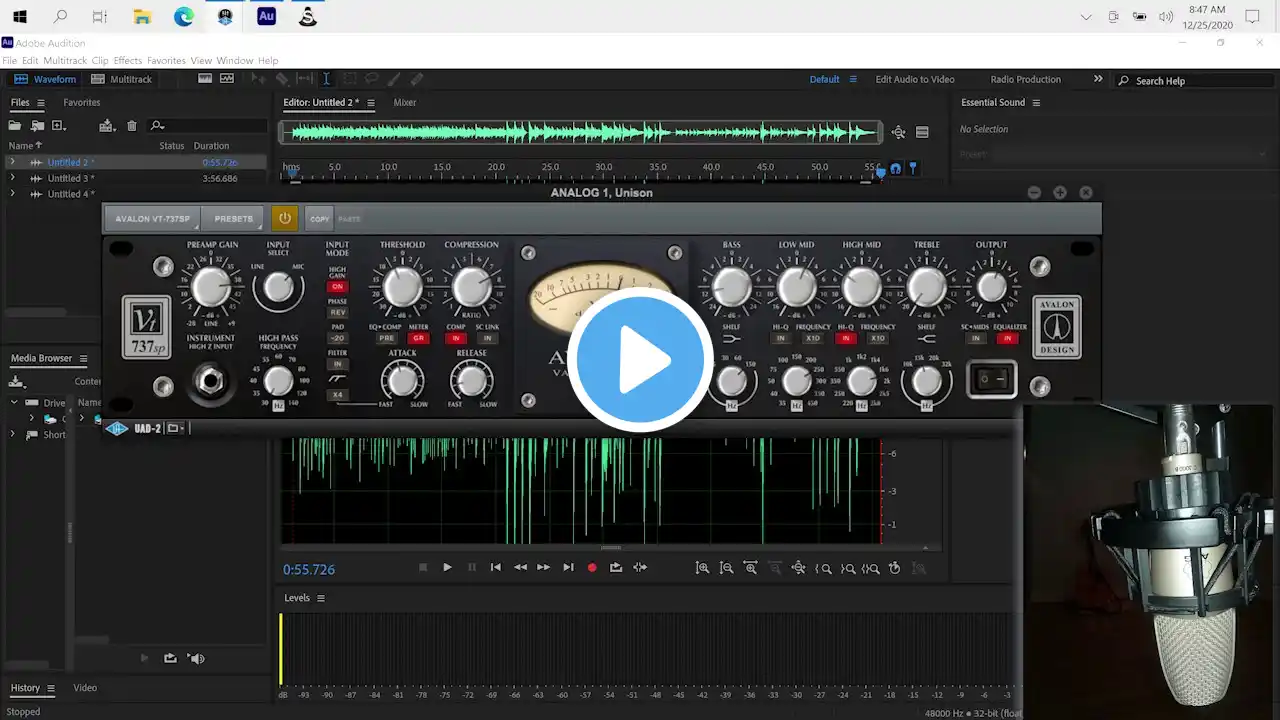Click the orange plugin power button
This screenshot has width=1280, height=720.
click(284, 218)
